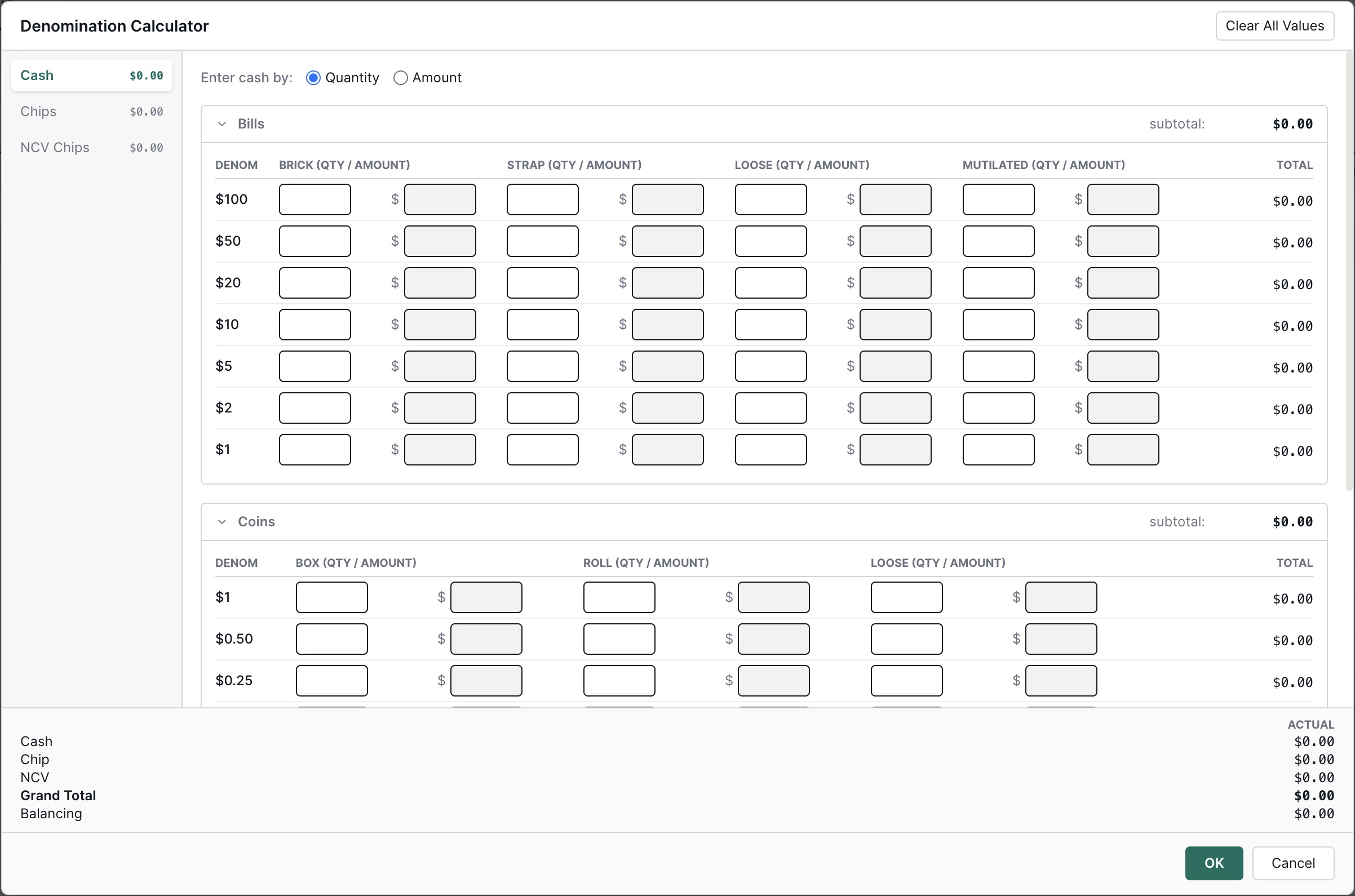Collapse the Coins section chevron
The width and height of the screenshot is (1355, 896).
pyautogui.click(x=222, y=522)
